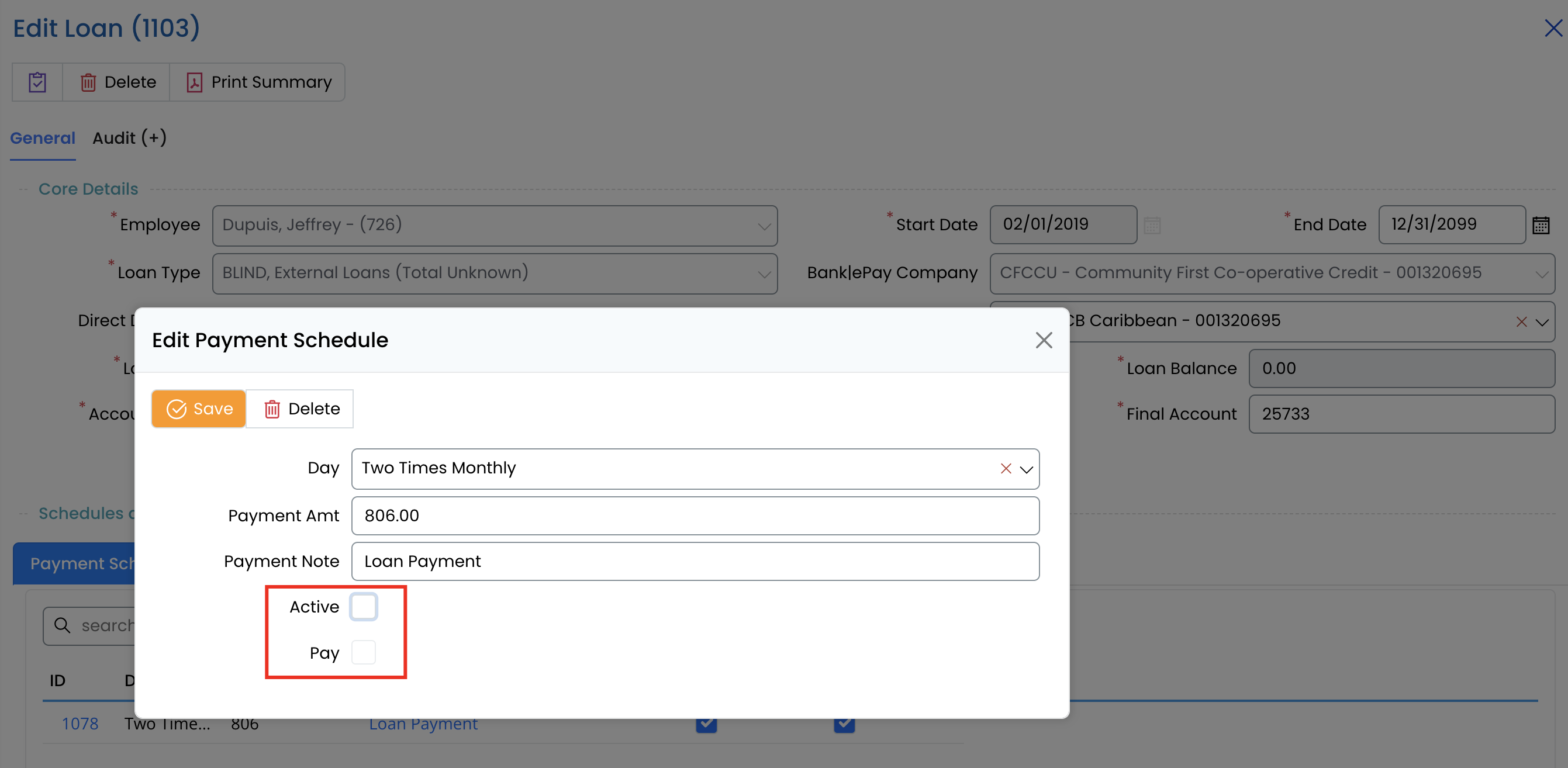The height and width of the screenshot is (768, 1568).
Task: Clear the RBC Caribbean bank selection
Action: click(x=1521, y=322)
